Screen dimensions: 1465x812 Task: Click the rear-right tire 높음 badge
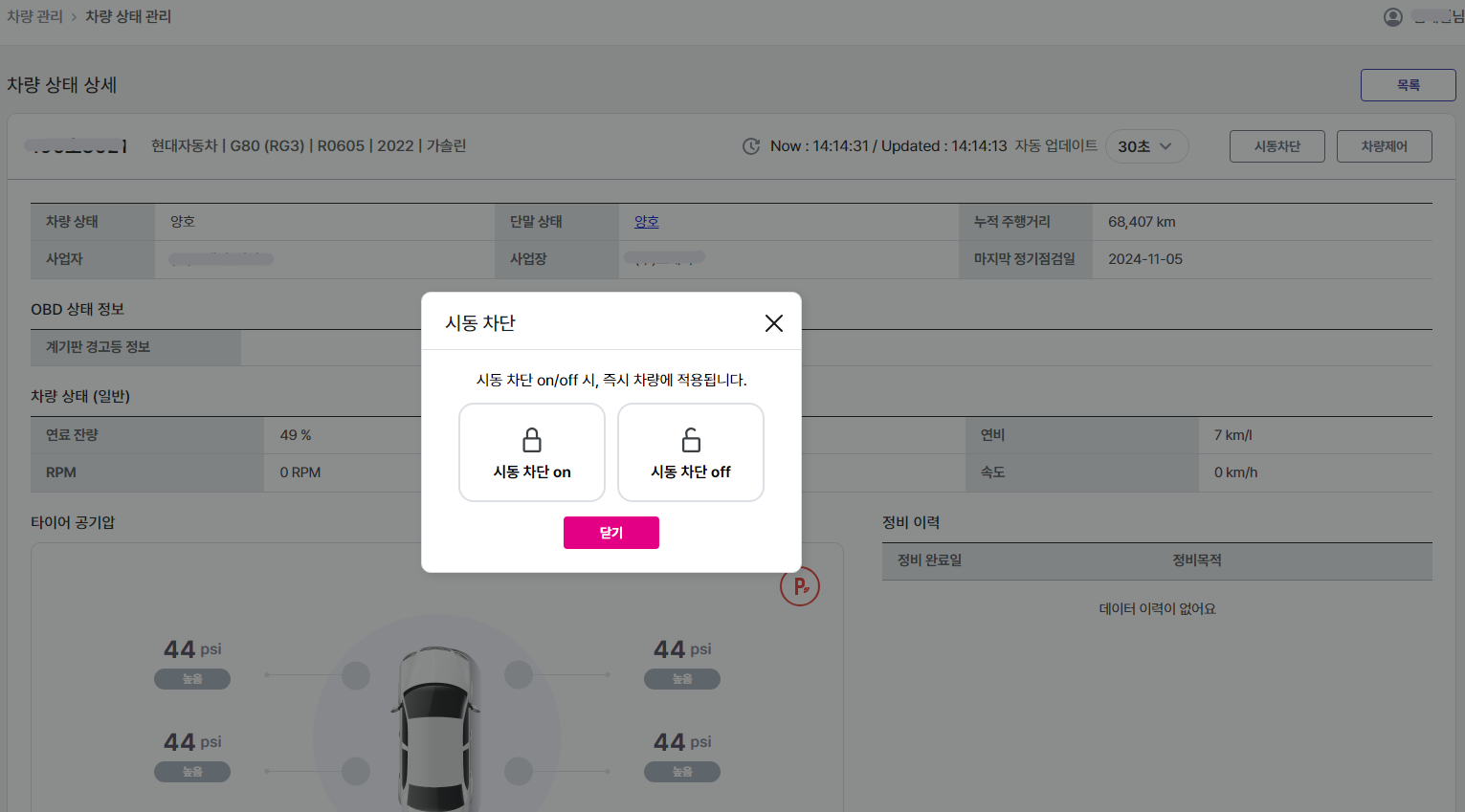pyautogui.click(x=682, y=772)
